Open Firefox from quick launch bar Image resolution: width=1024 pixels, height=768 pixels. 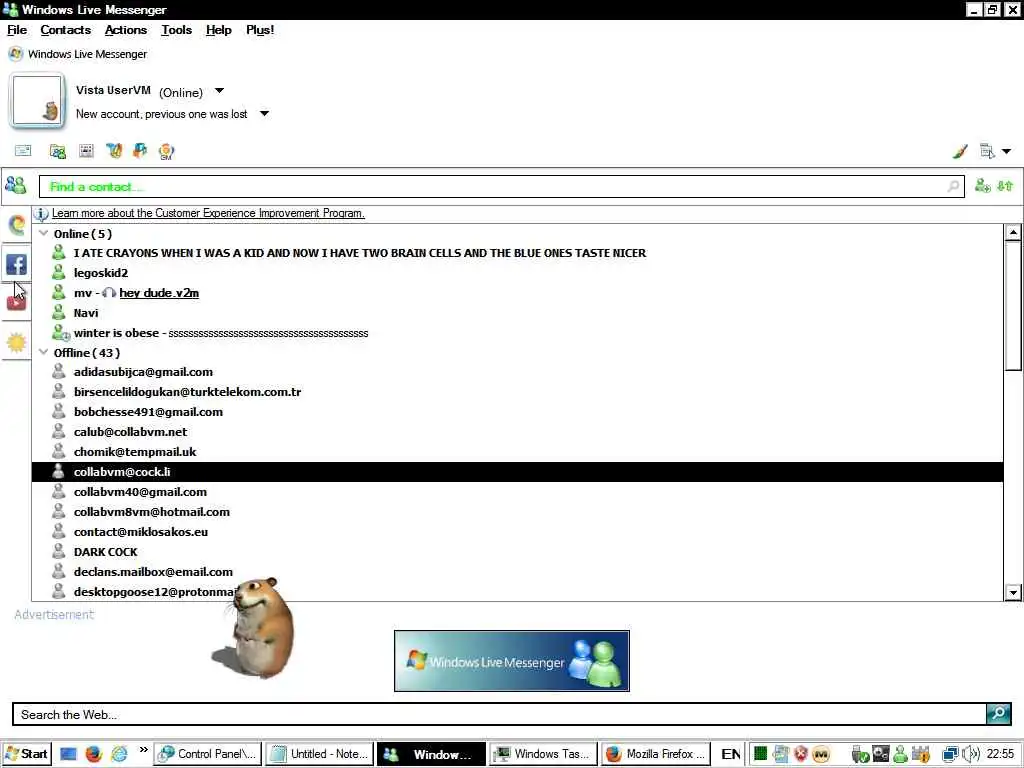click(93, 754)
